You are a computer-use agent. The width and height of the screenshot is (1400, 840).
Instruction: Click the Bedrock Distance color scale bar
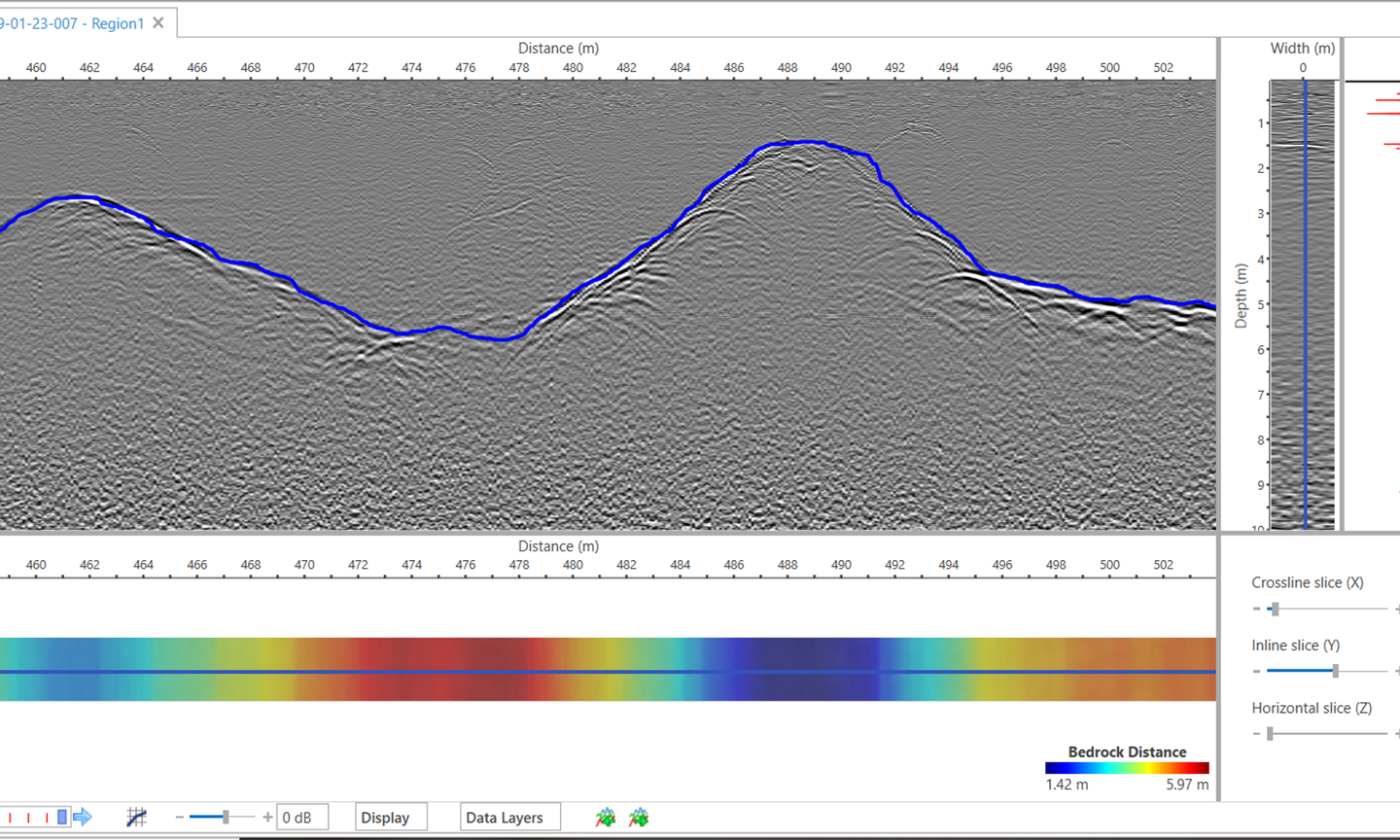(x=1127, y=768)
